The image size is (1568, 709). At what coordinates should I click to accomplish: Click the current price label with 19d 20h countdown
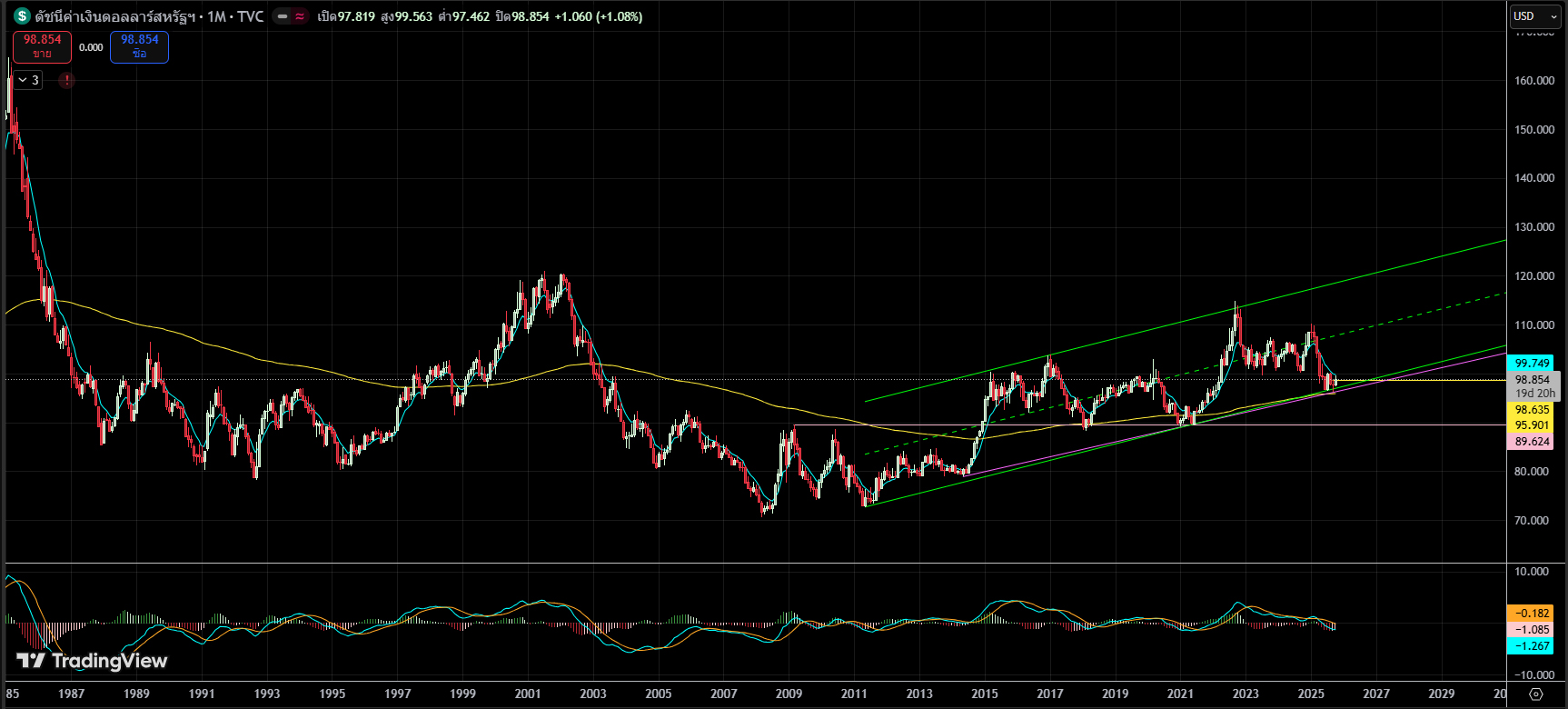tap(1533, 386)
